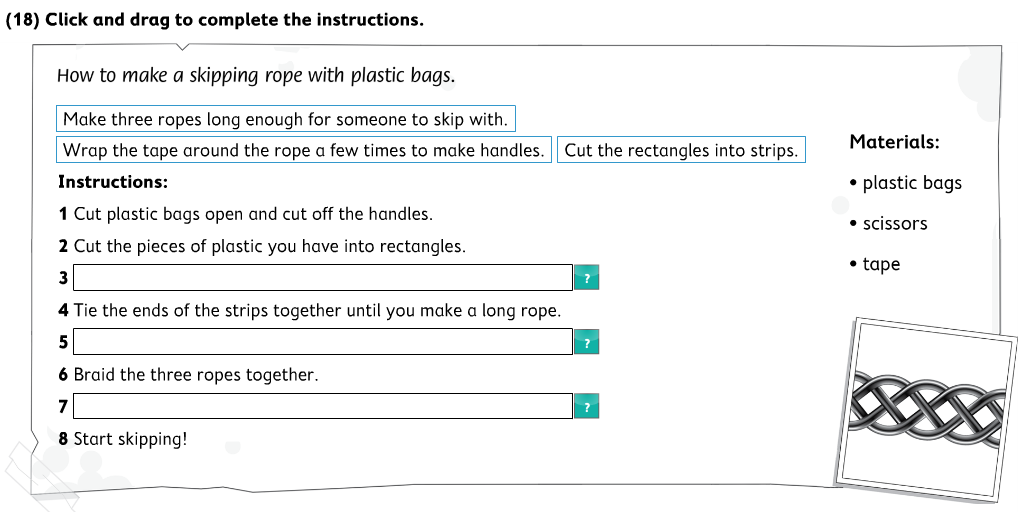
Task: Click the 'Instructions:' heading
Action: (x=113, y=182)
